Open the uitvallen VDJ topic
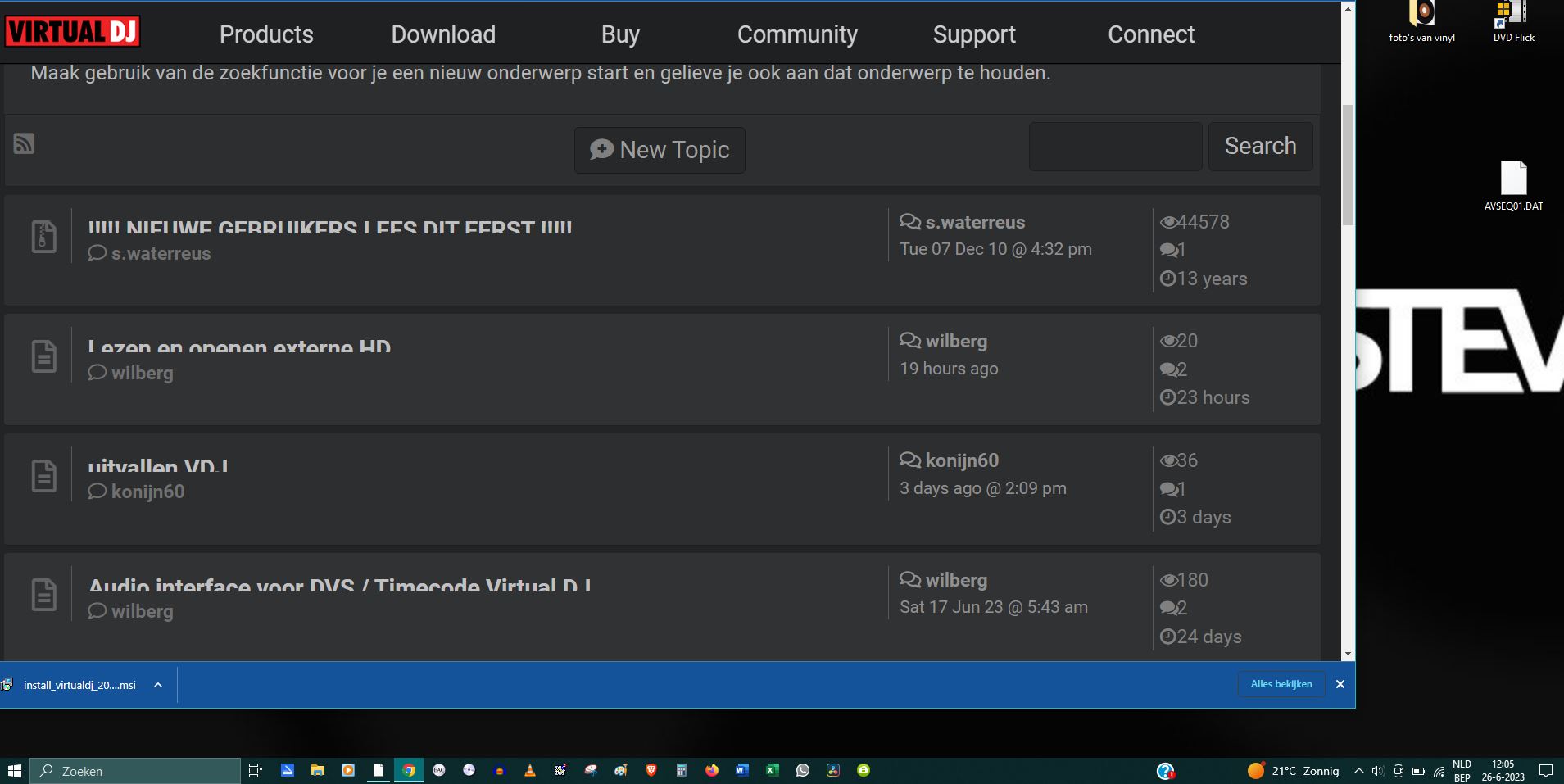The image size is (1564, 784). (x=158, y=465)
